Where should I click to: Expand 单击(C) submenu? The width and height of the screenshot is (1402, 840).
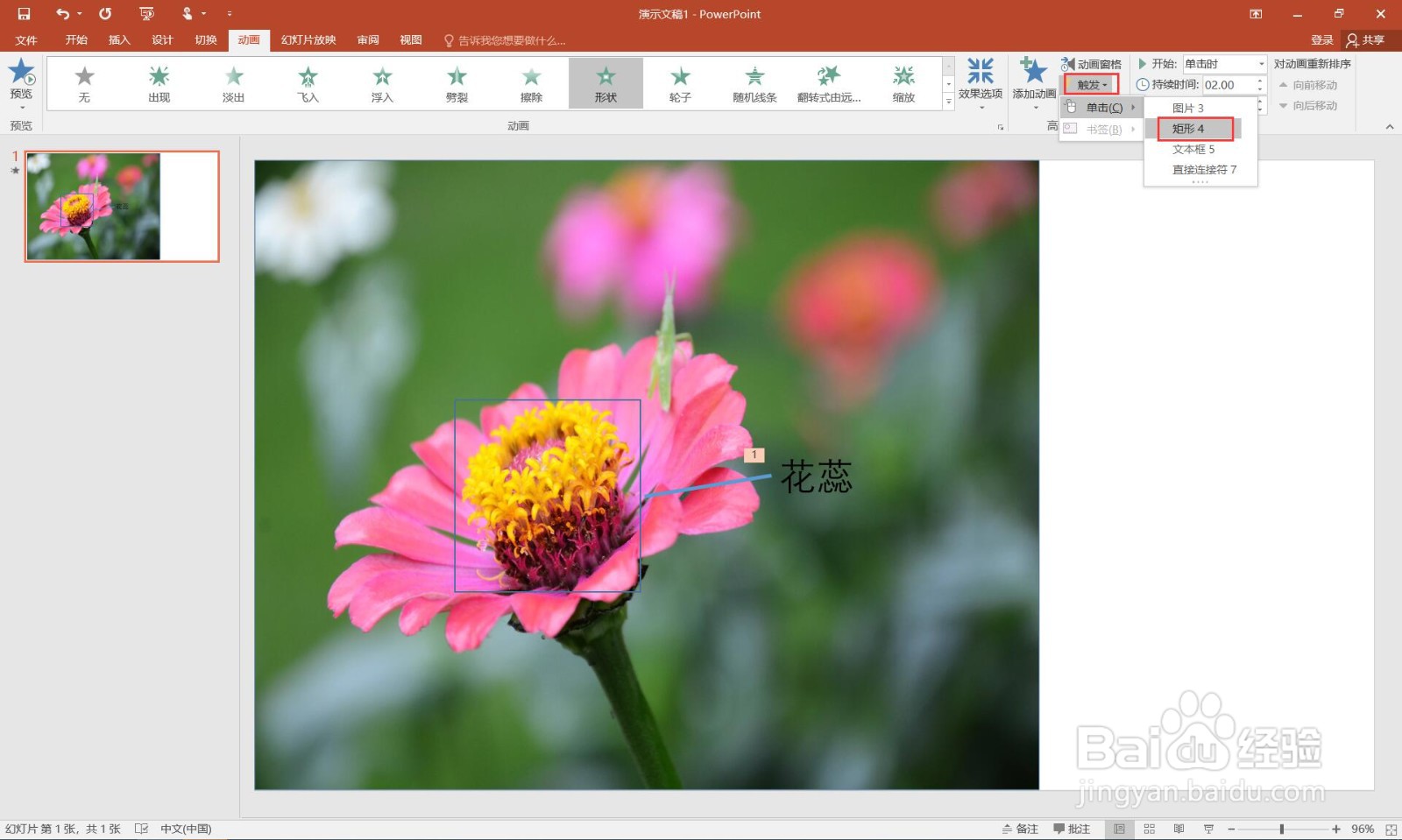(1101, 108)
